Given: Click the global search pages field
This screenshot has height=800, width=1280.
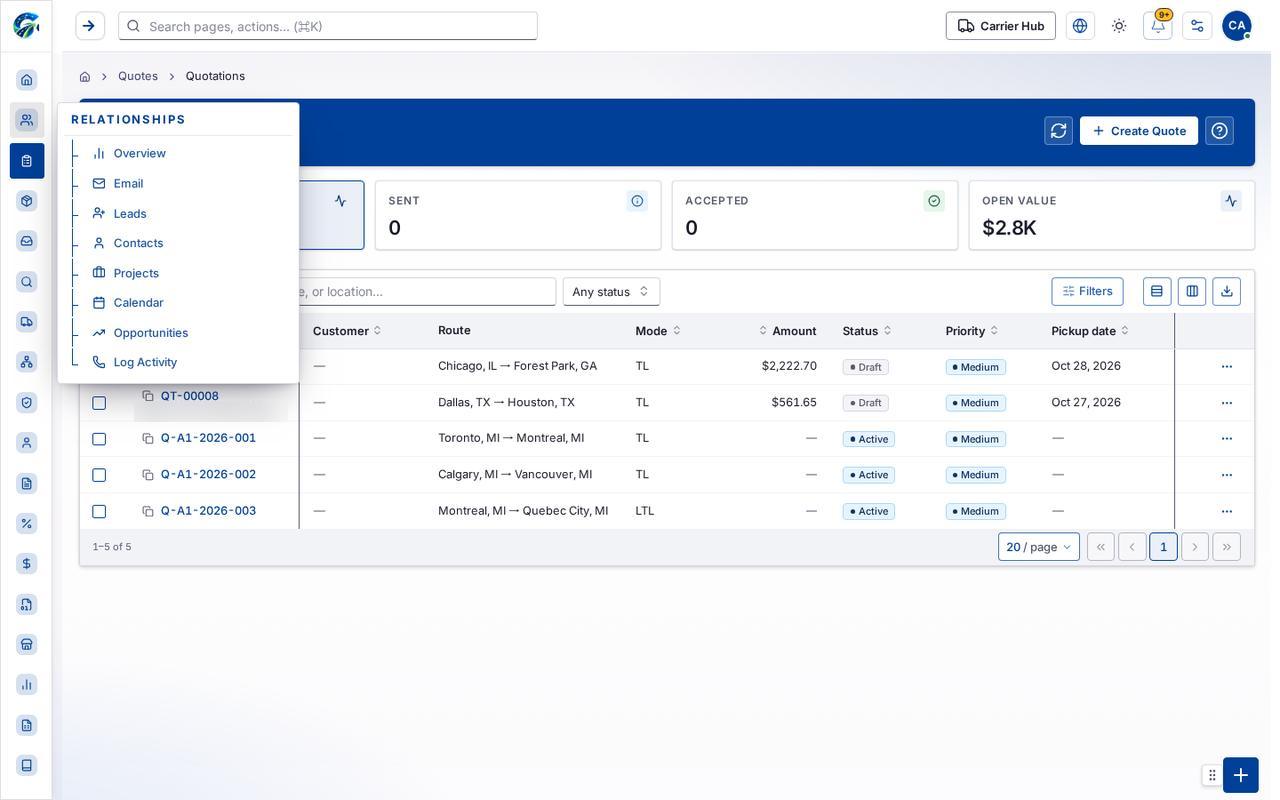Looking at the screenshot, I should 328,26.
